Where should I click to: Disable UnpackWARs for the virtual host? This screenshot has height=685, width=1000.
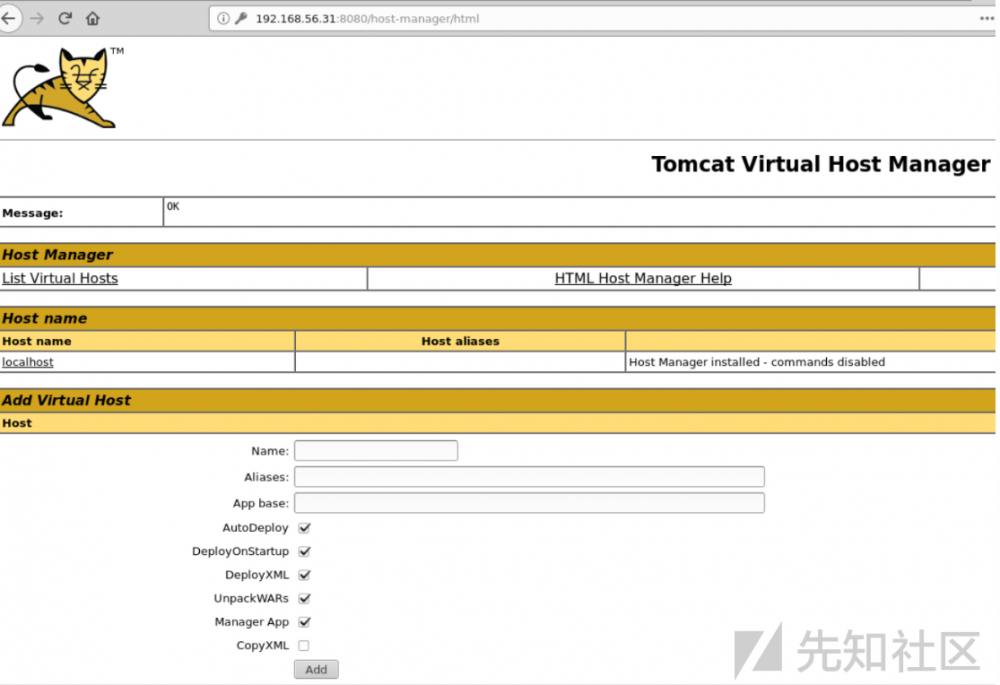click(304, 598)
